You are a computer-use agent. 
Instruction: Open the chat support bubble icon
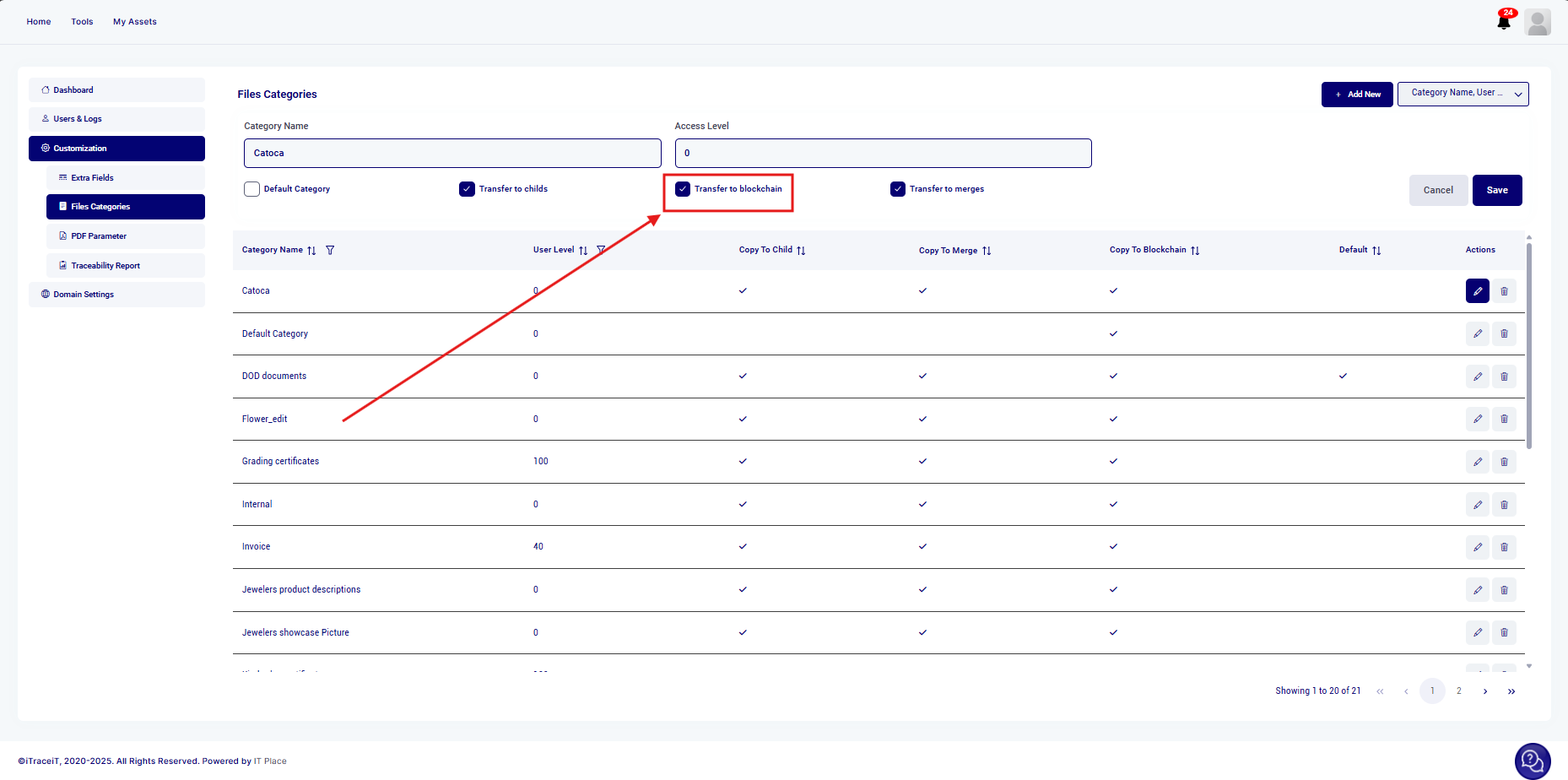[1532, 761]
